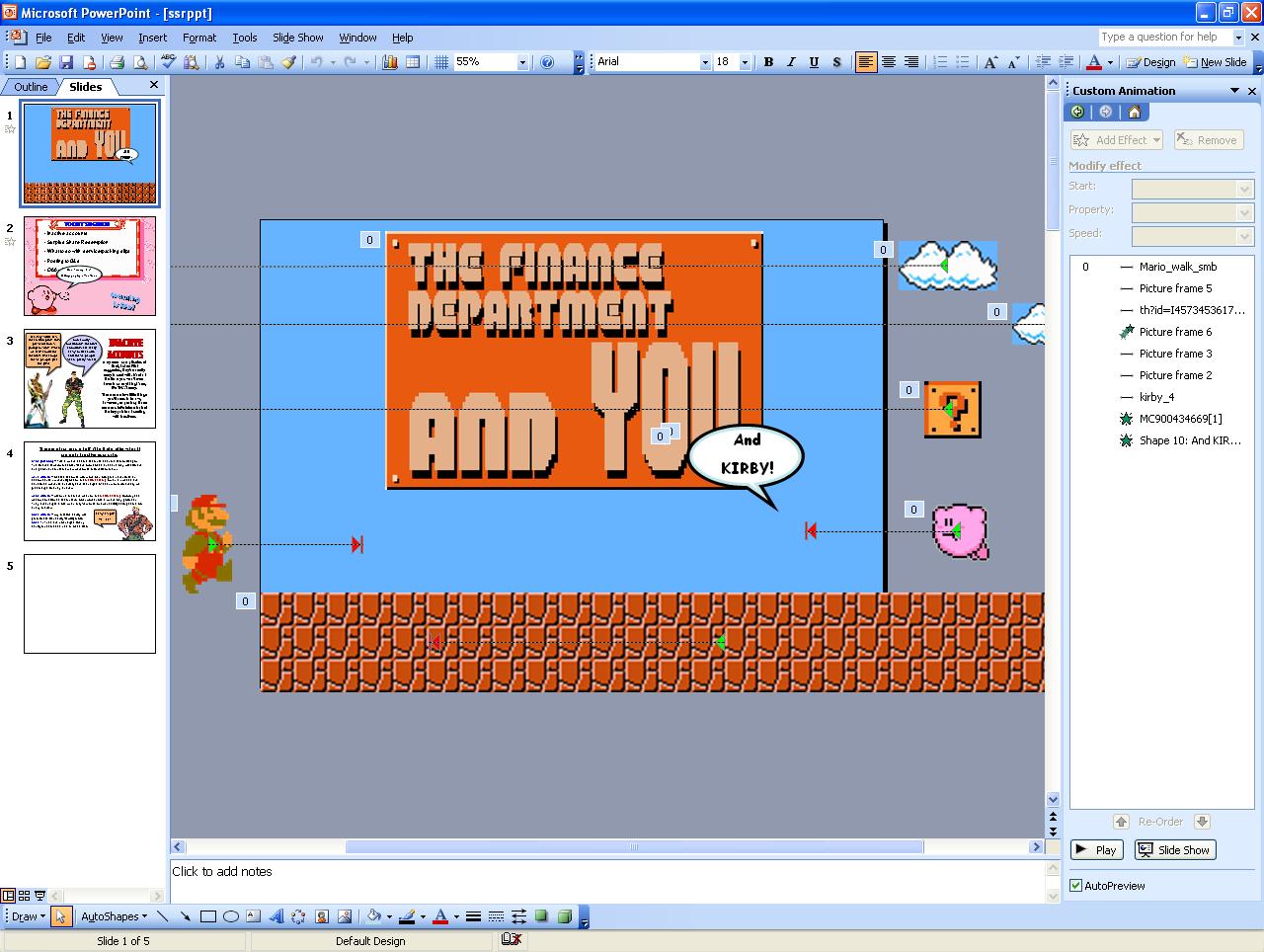Open the font size dropdown
This screenshot has width=1264, height=952.
pos(743,62)
